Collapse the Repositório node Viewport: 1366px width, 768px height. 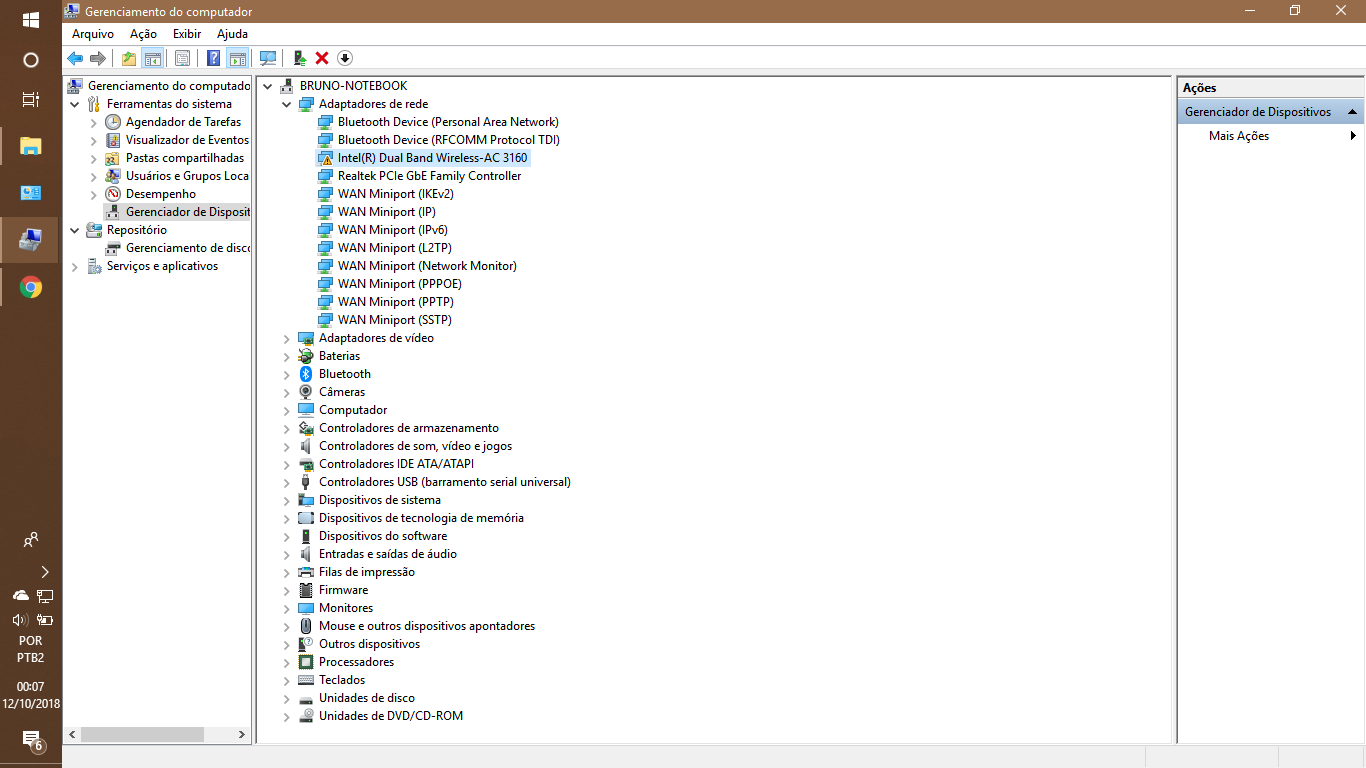(75, 230)
